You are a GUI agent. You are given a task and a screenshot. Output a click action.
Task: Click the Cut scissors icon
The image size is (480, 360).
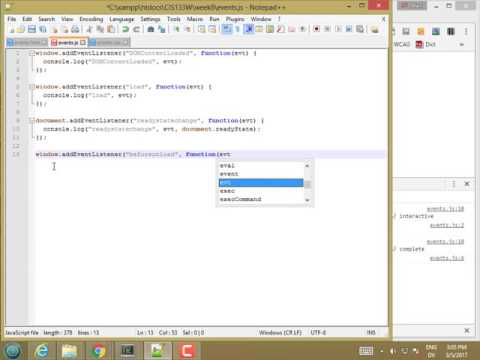click(89, 30)
